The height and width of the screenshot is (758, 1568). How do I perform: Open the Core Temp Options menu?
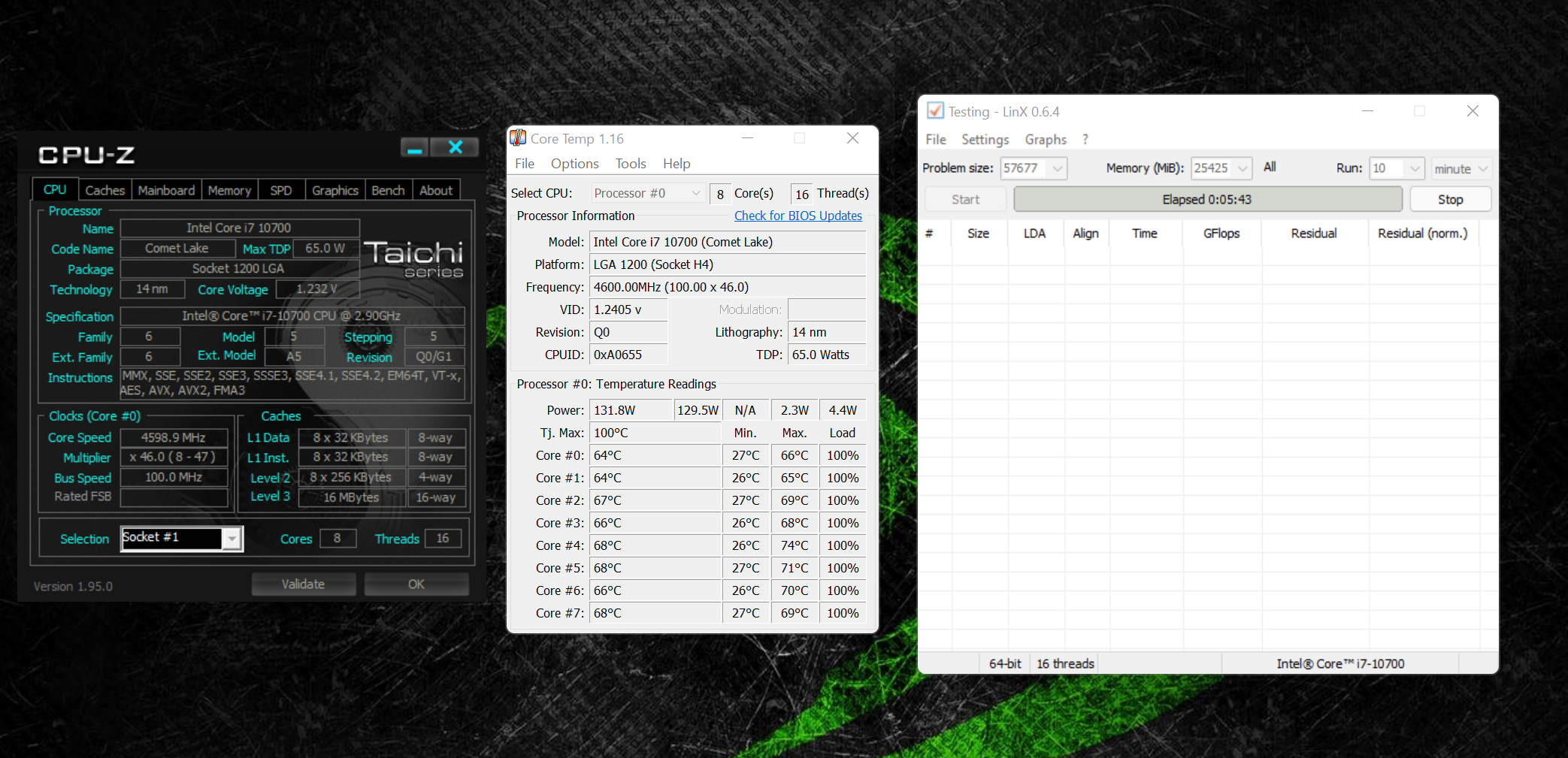coord(575,164)
